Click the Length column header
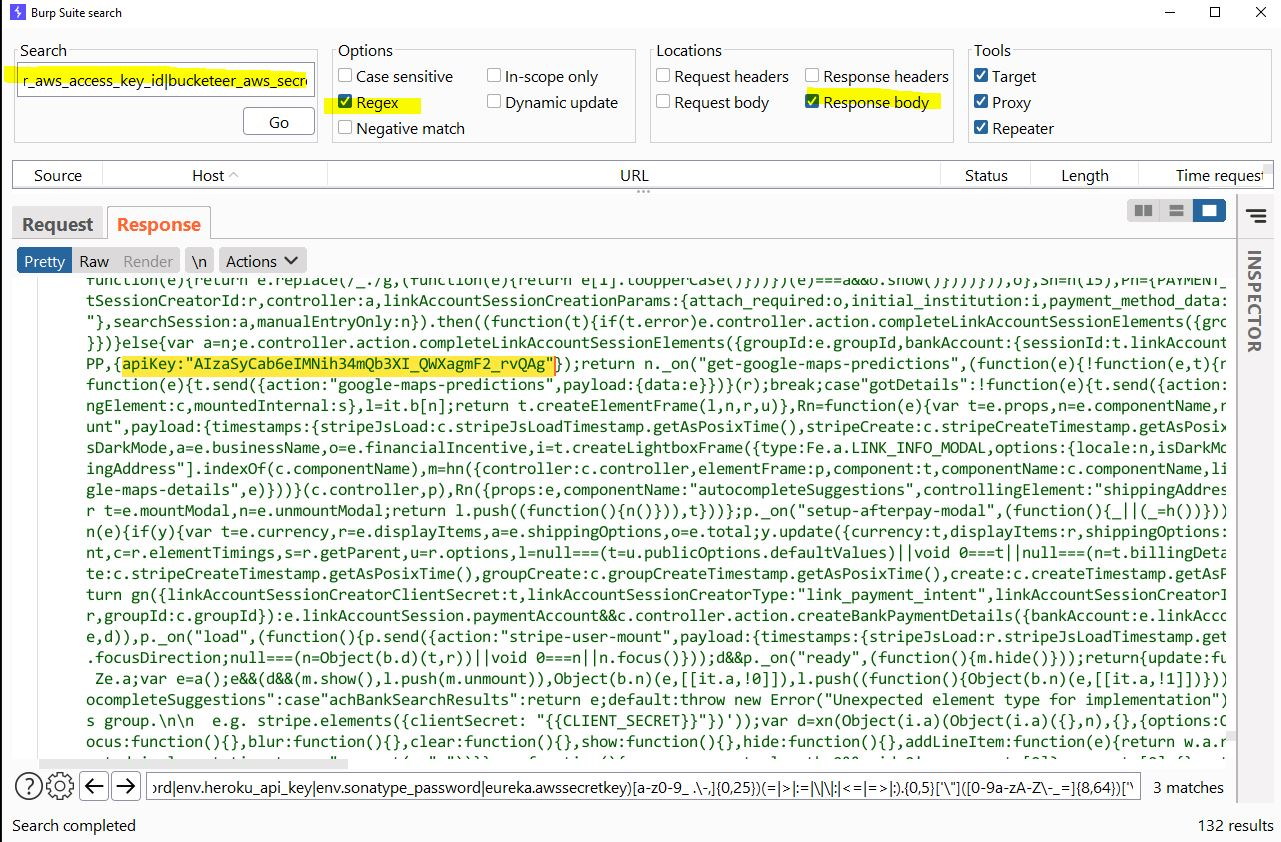1281x842 pixels. click(1084, 175)
